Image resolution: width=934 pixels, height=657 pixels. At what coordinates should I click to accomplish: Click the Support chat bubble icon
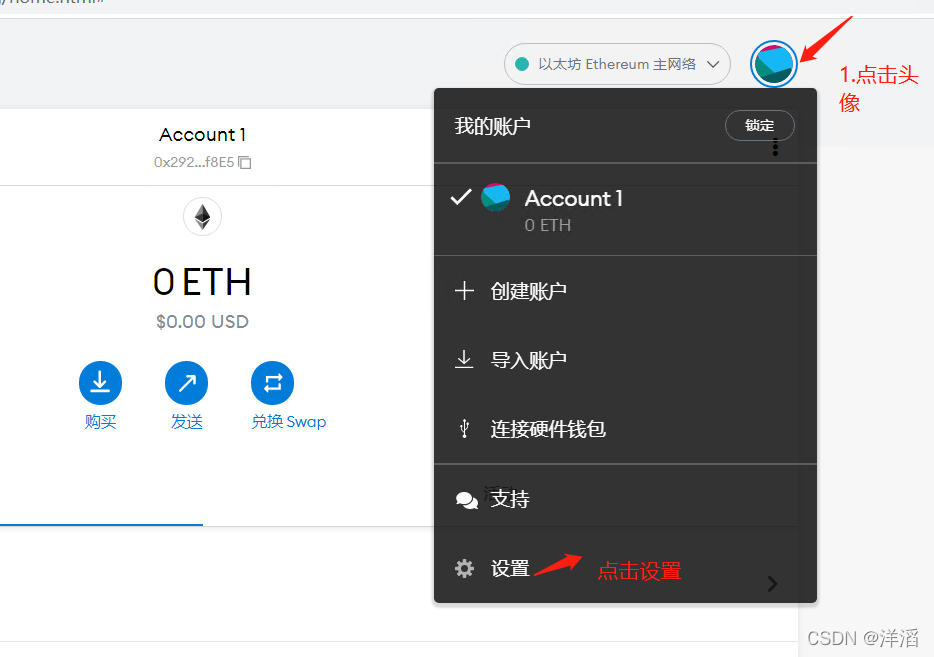(466, 500)
